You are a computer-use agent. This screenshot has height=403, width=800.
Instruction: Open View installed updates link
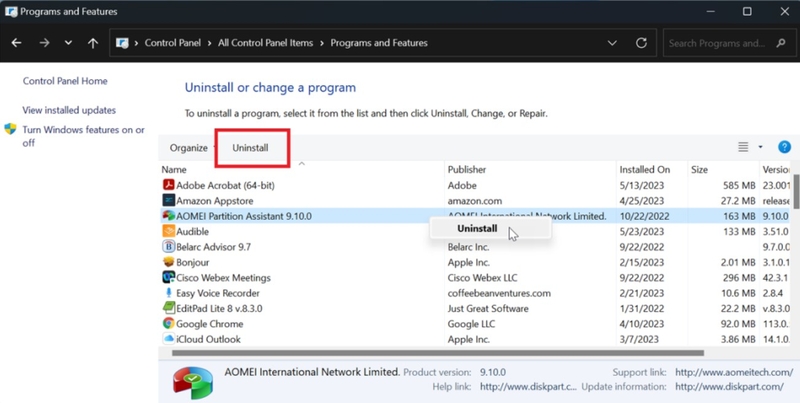pos(69,110)
